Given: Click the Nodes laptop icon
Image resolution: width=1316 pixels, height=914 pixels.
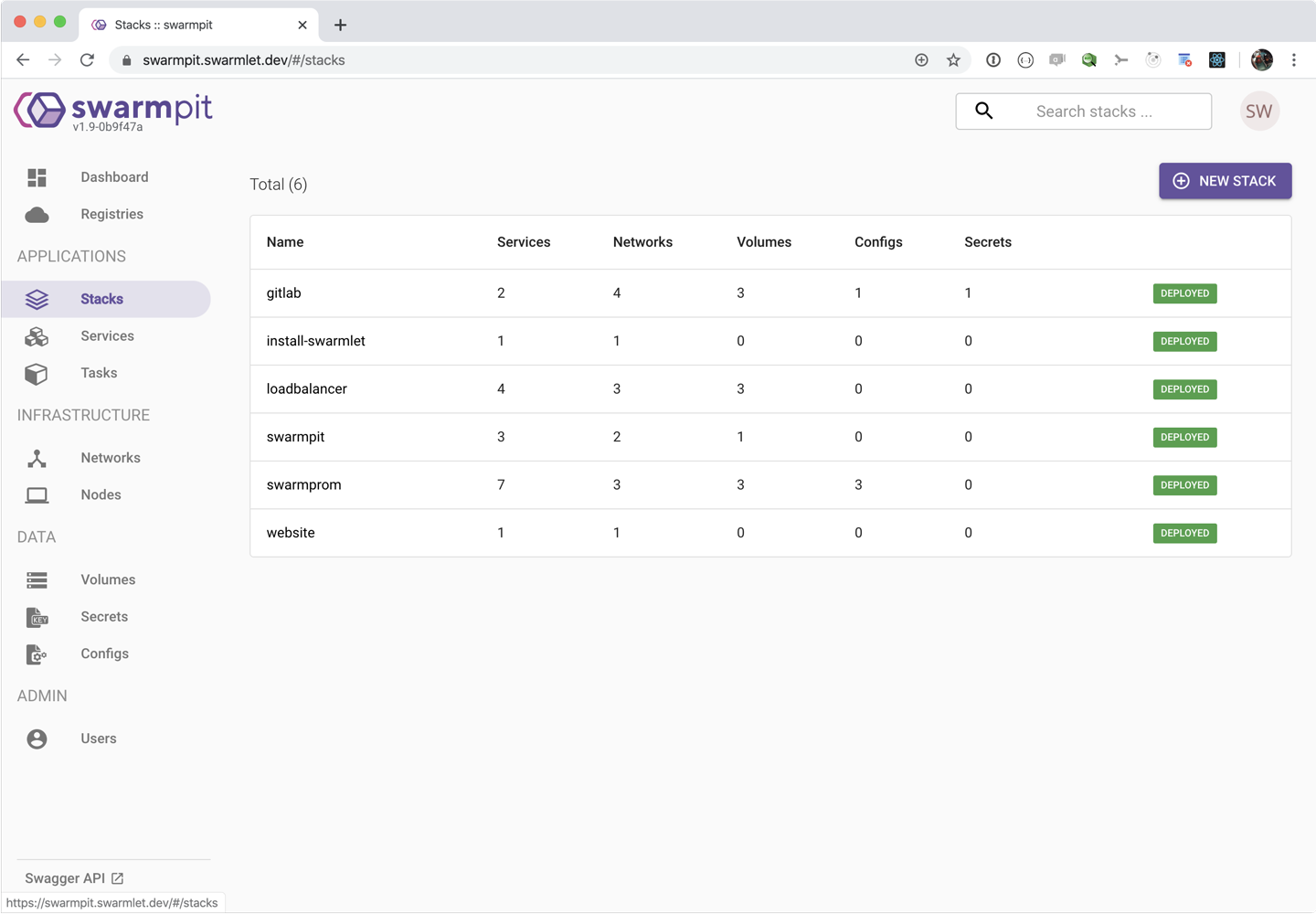Looking at the screenshot, I should click(37, 495).
